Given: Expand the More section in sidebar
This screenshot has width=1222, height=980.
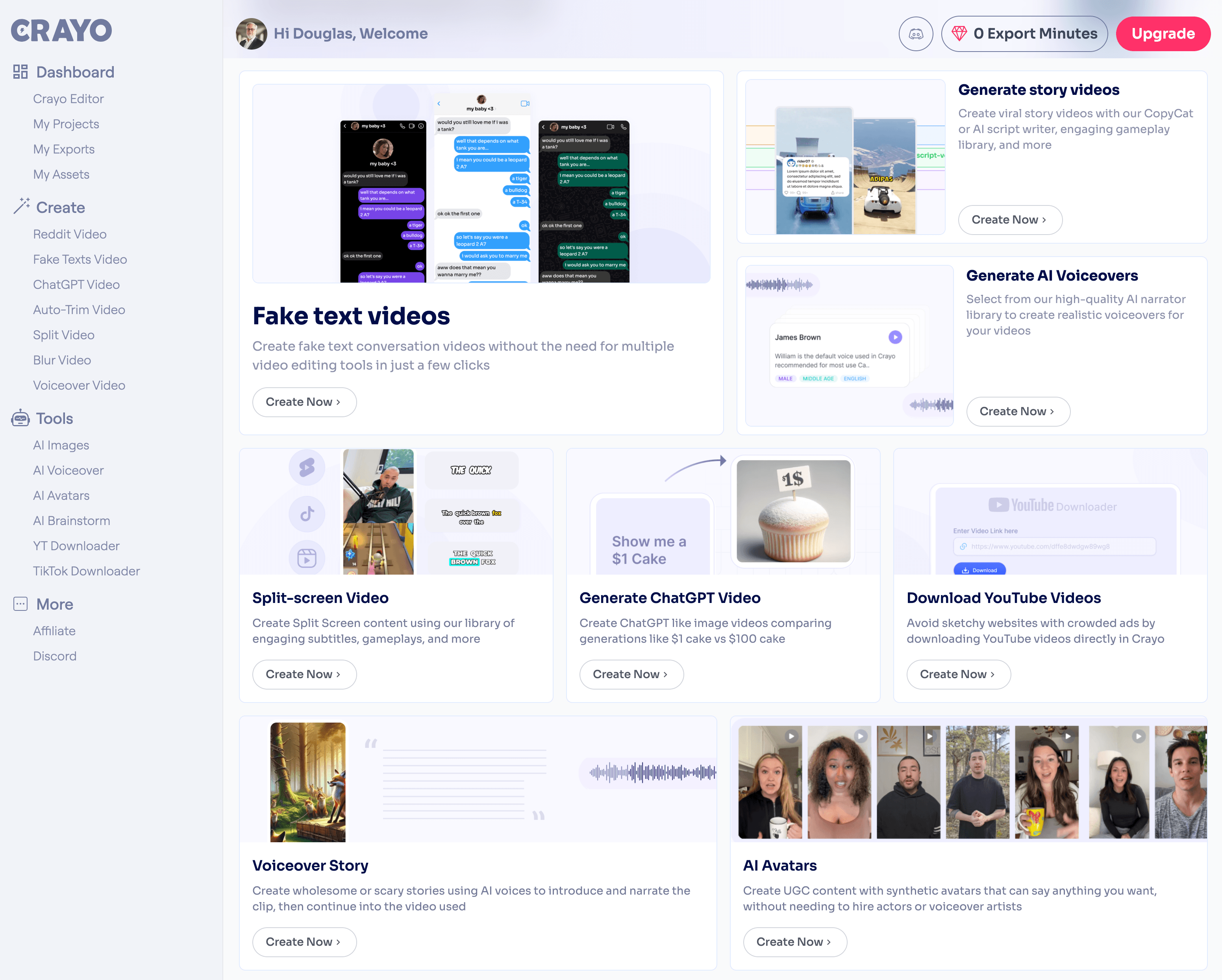Looking at the screenshot, I should coord(54,604).
